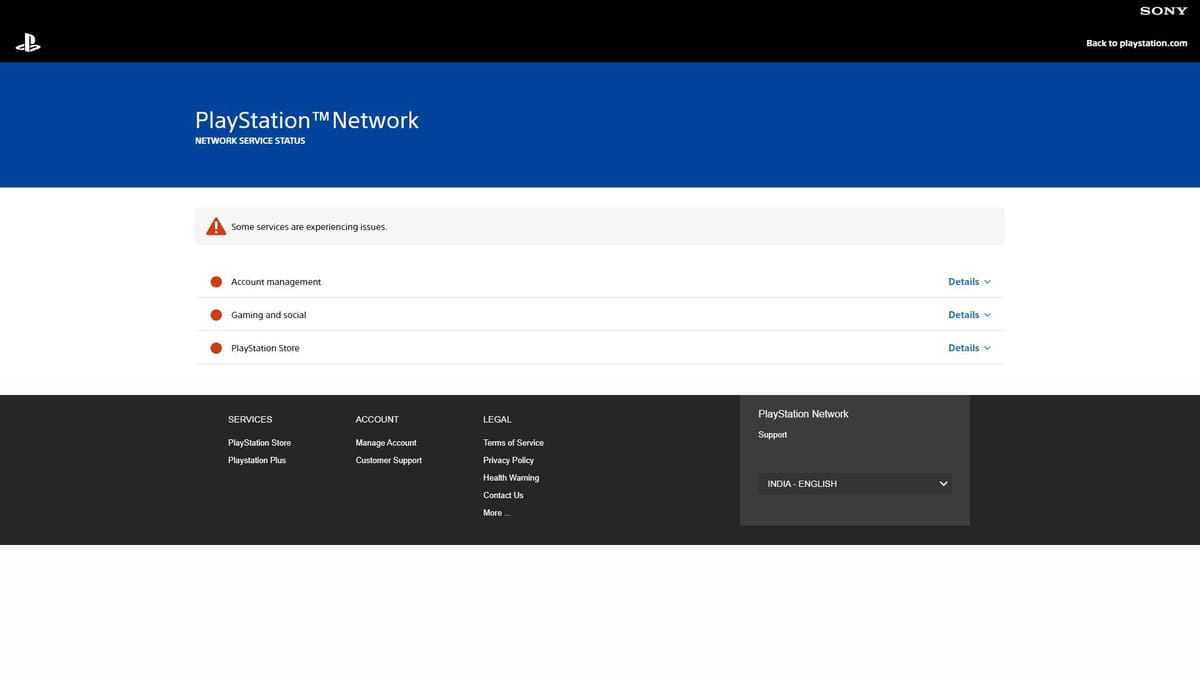Click the red status indicator for PlayStation Store
1200x675 pixels.
click(x=216, y=348)
